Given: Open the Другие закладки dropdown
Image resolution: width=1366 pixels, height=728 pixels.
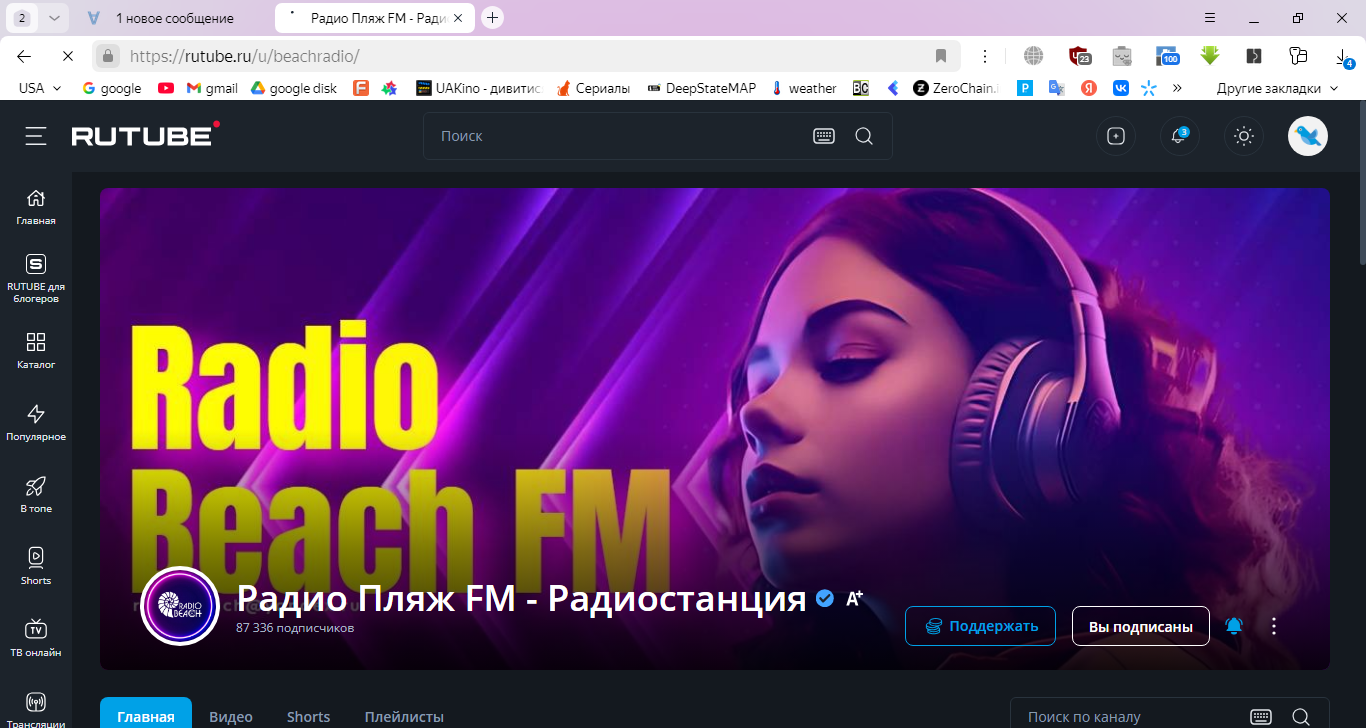Looking at the screenshot, I should pos(1277,88).
